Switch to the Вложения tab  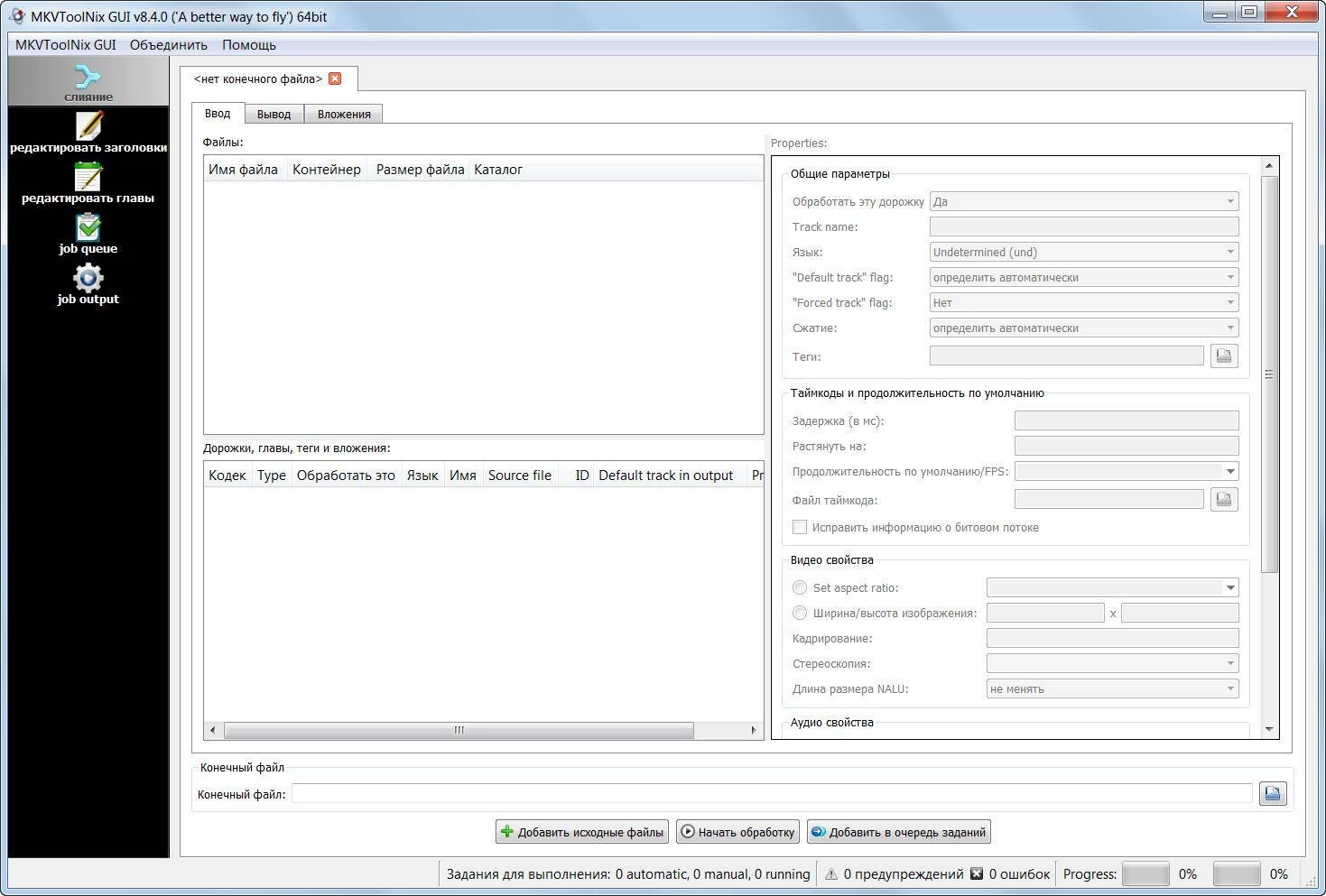click(x=344, y=115)
